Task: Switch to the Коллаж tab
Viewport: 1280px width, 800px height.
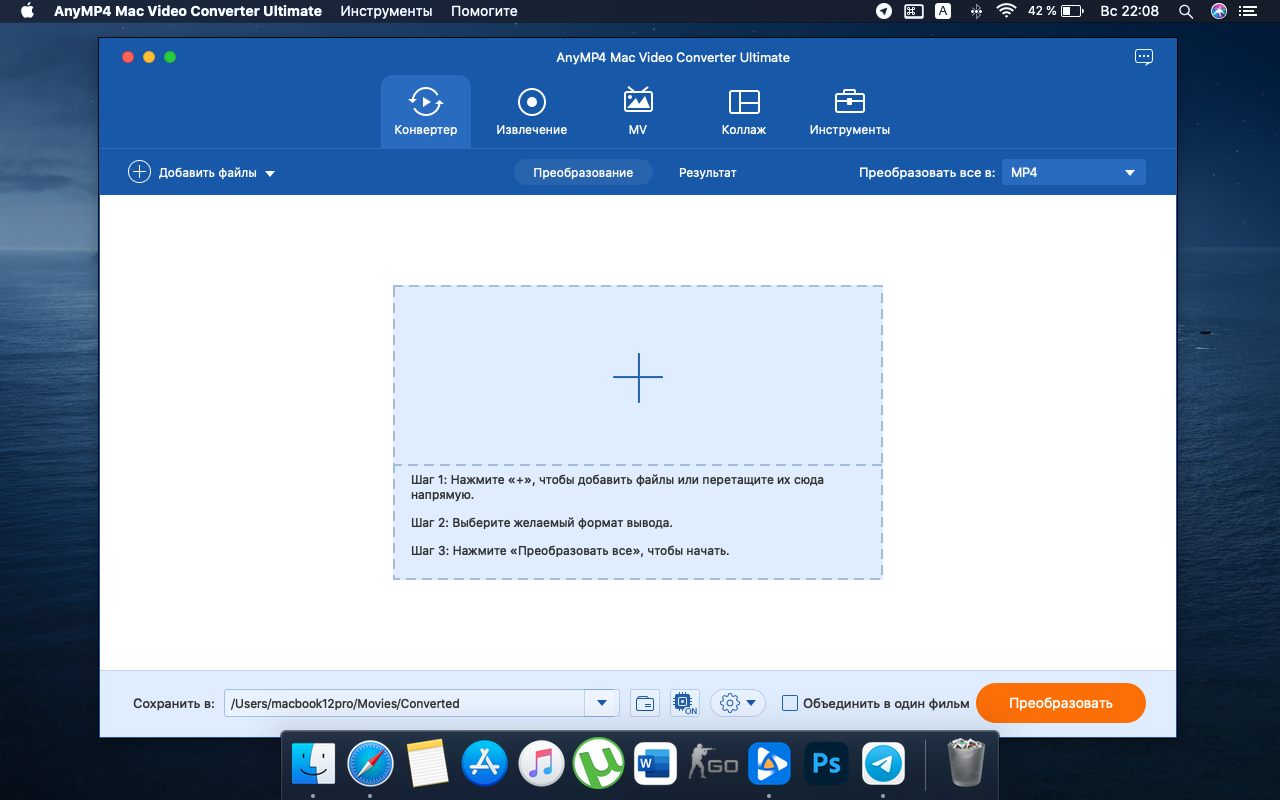Action: tap(744, 112)
